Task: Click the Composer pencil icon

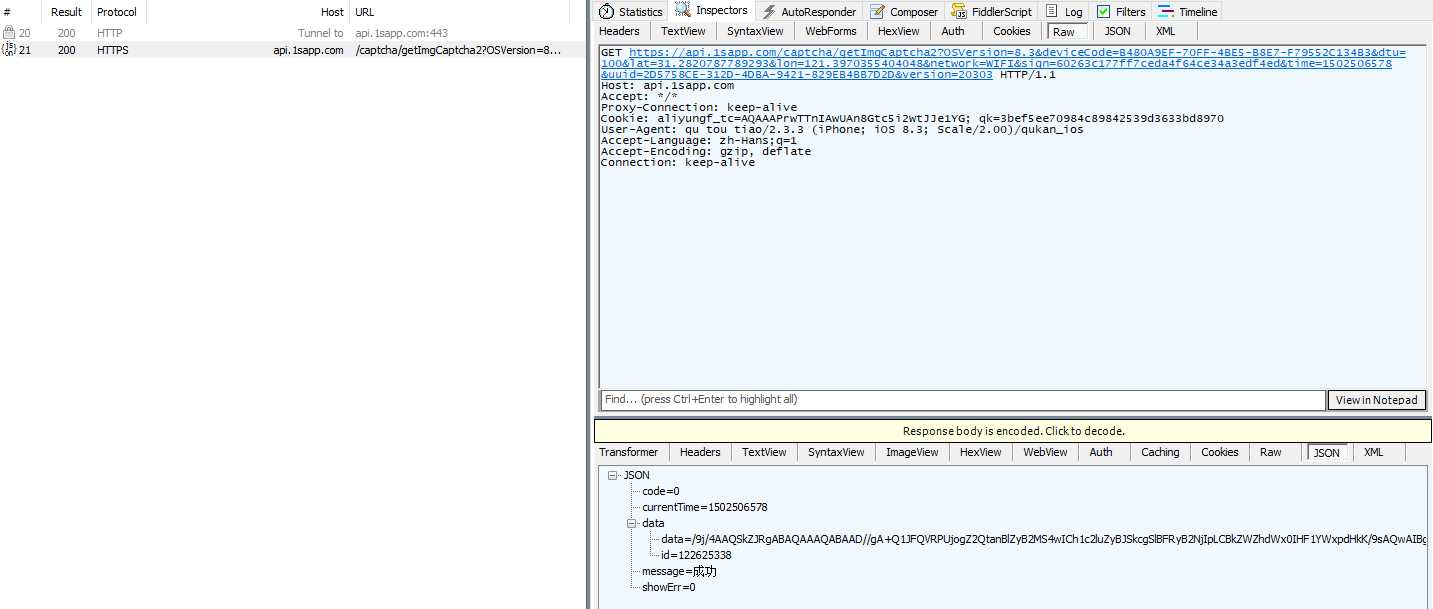Action: coord(877,12)
